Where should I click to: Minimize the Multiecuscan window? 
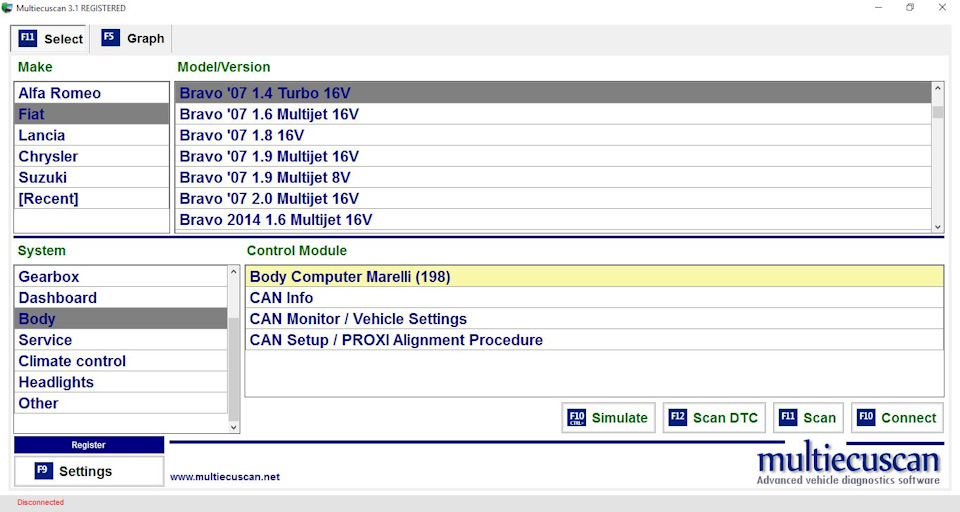click(879, 8)
